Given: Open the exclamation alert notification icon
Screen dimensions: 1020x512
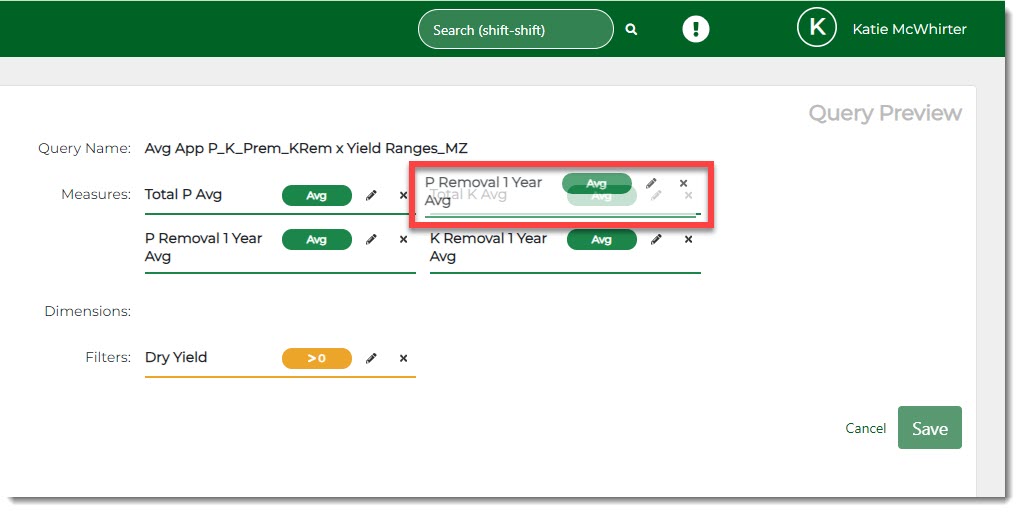Looking at the screenshot, I should click(x=695, y=29).
